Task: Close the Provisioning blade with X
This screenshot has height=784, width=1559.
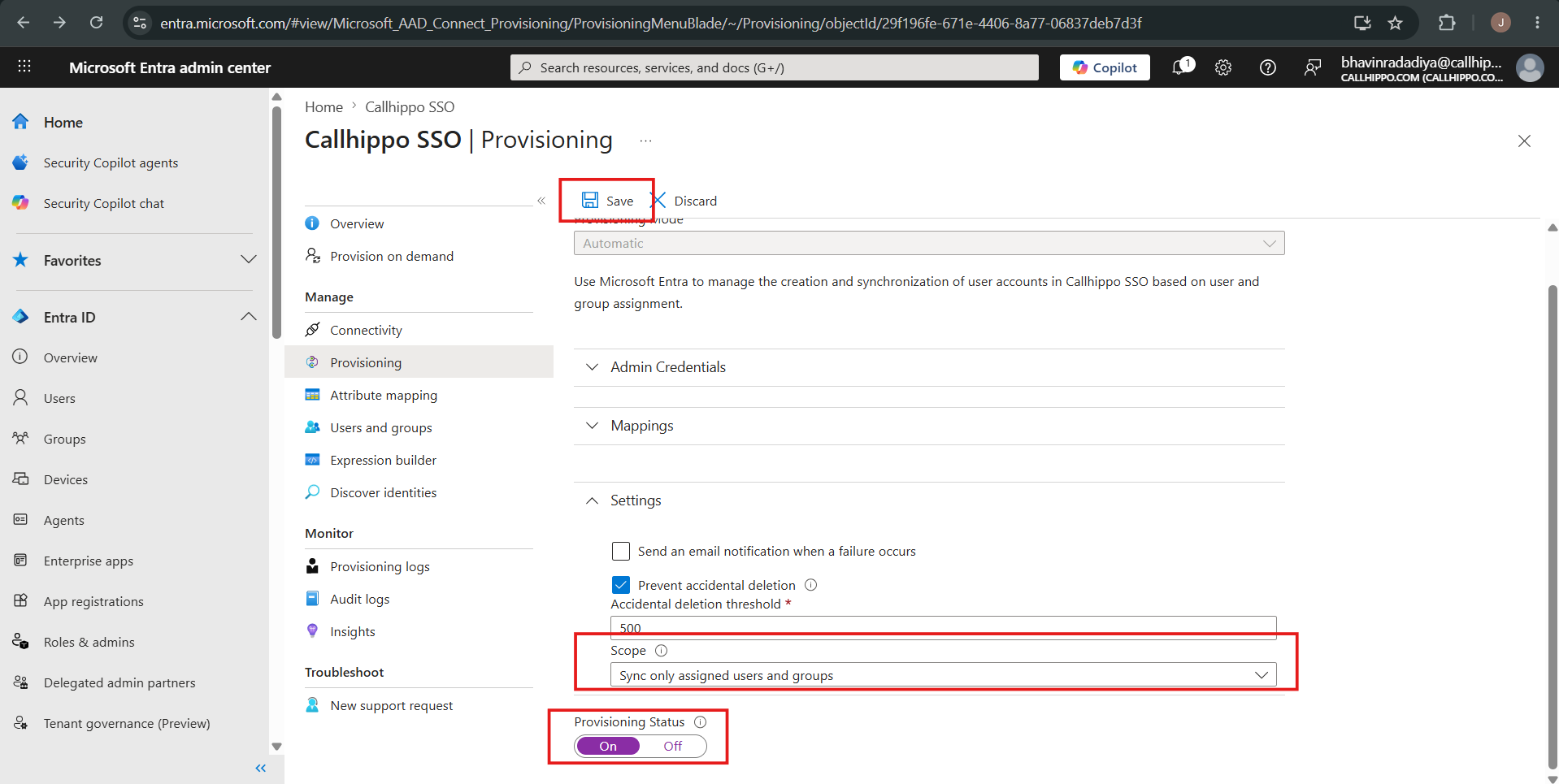Action: 1524,141
